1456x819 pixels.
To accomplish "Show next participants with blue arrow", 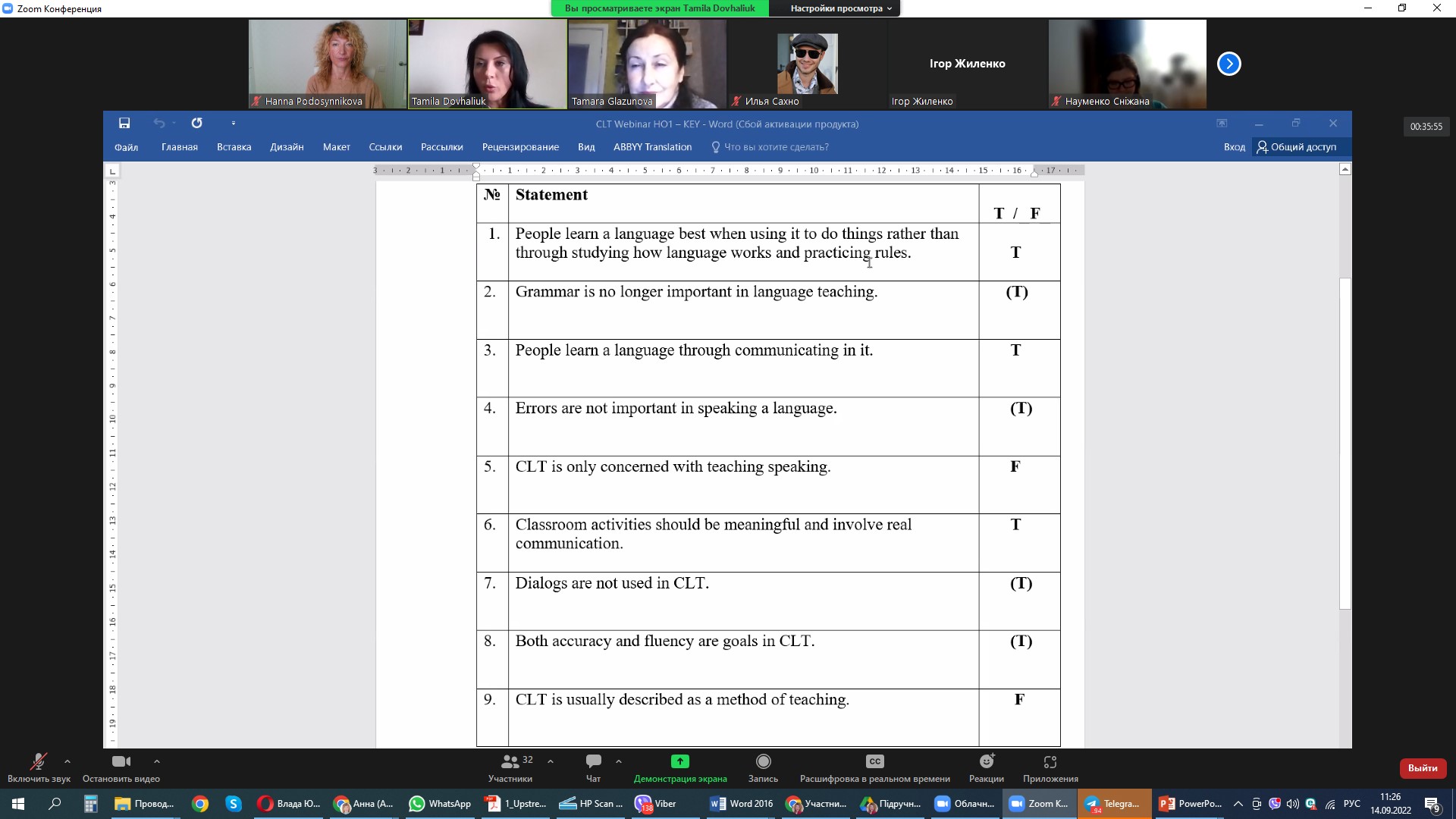I will click(x=1228, y=64).
